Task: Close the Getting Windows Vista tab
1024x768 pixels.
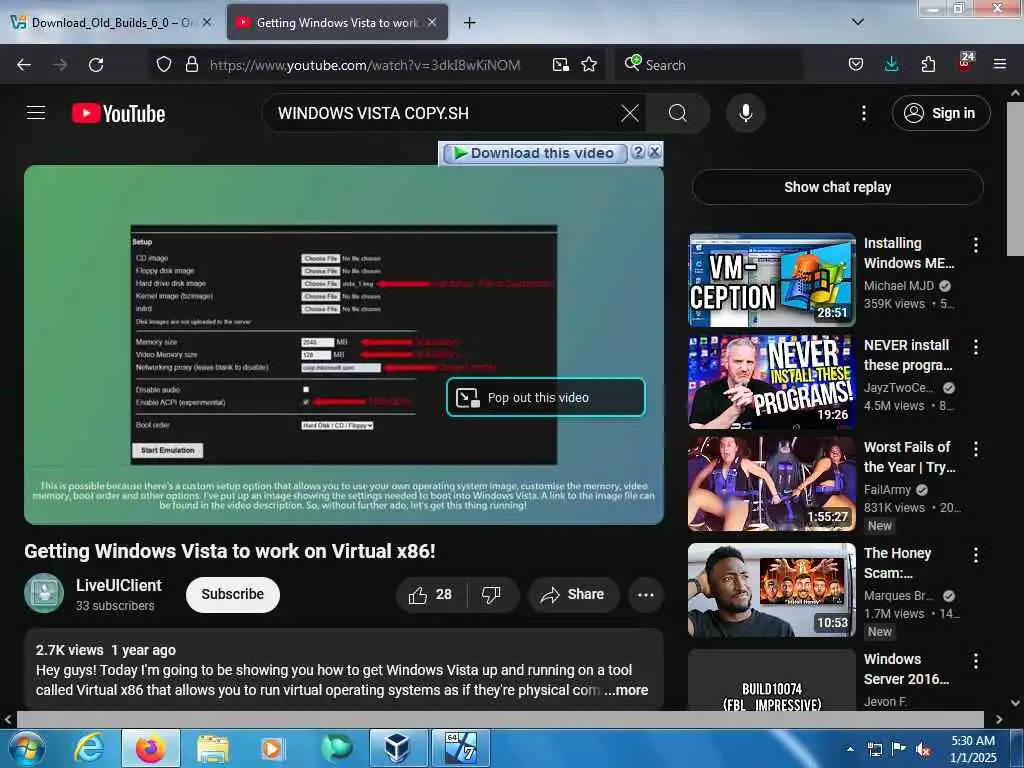Action: (x=432, y=22)
